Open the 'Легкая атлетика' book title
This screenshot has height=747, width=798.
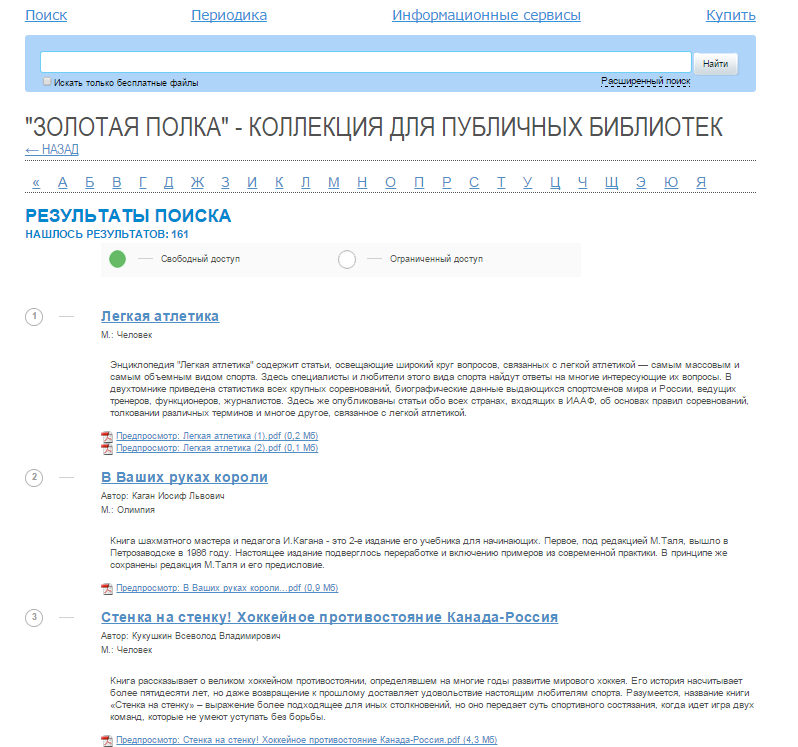160,316
